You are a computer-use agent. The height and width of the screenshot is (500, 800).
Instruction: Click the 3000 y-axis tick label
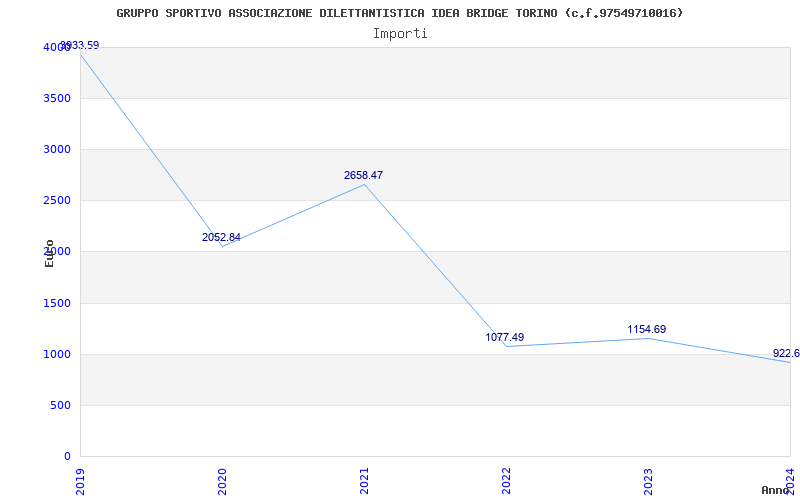55,149
